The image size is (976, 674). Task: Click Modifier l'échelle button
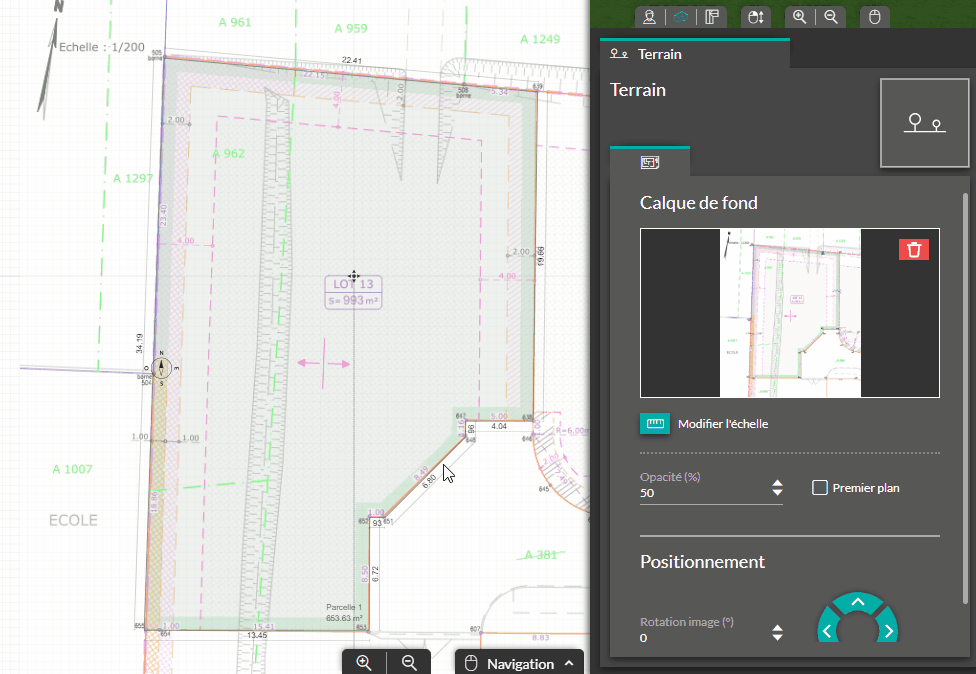pos(656,423)
